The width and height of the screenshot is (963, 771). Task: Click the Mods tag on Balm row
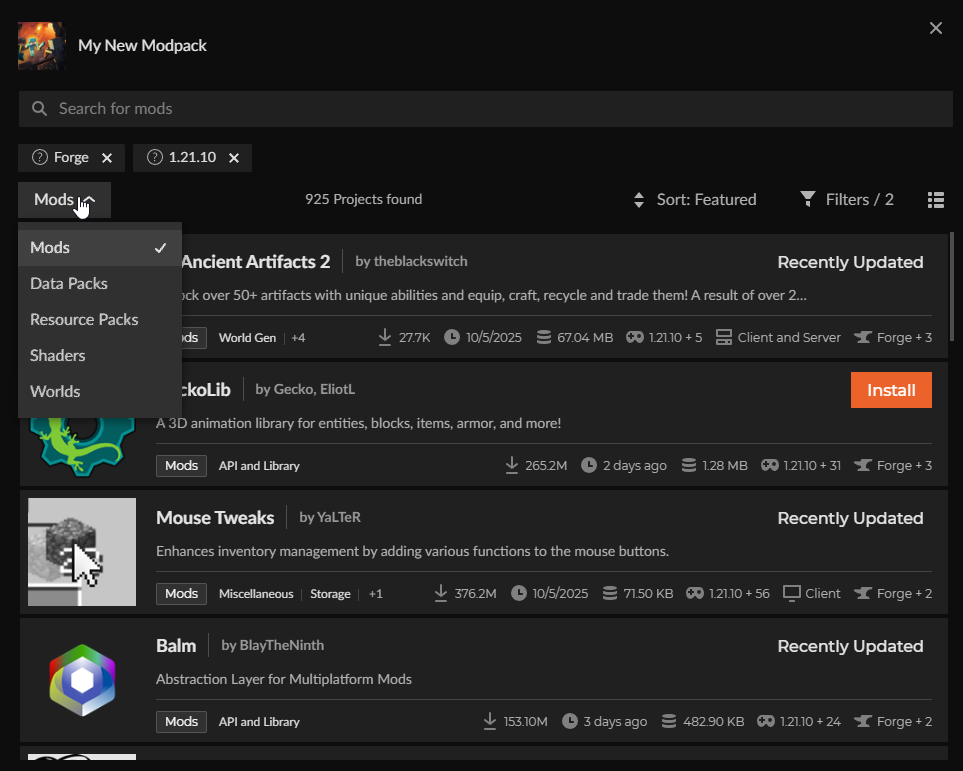[181, 722]
